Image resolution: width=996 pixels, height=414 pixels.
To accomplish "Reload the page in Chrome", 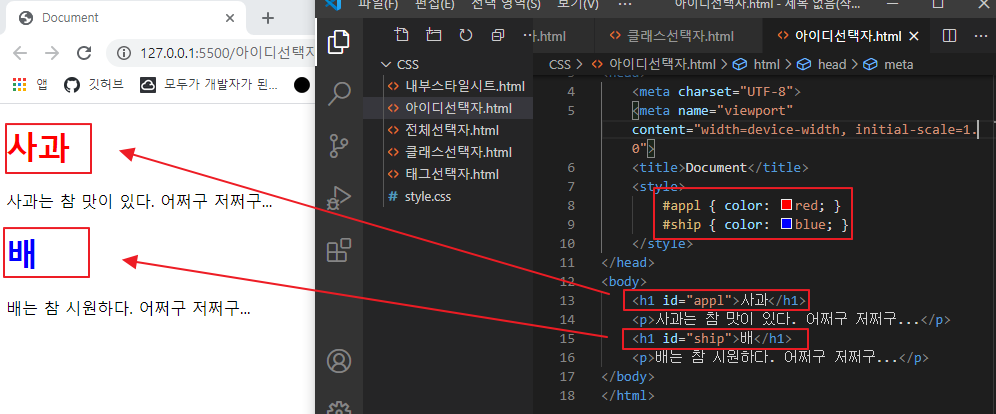I will point(84,53).
